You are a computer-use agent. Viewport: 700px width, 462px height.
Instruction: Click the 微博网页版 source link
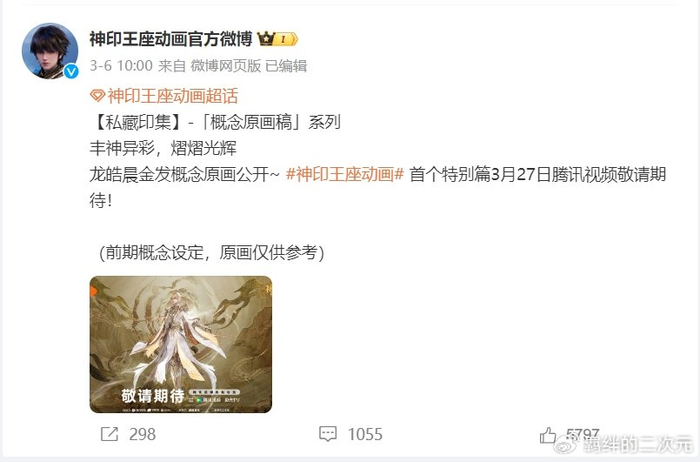[x=226, y=66]
